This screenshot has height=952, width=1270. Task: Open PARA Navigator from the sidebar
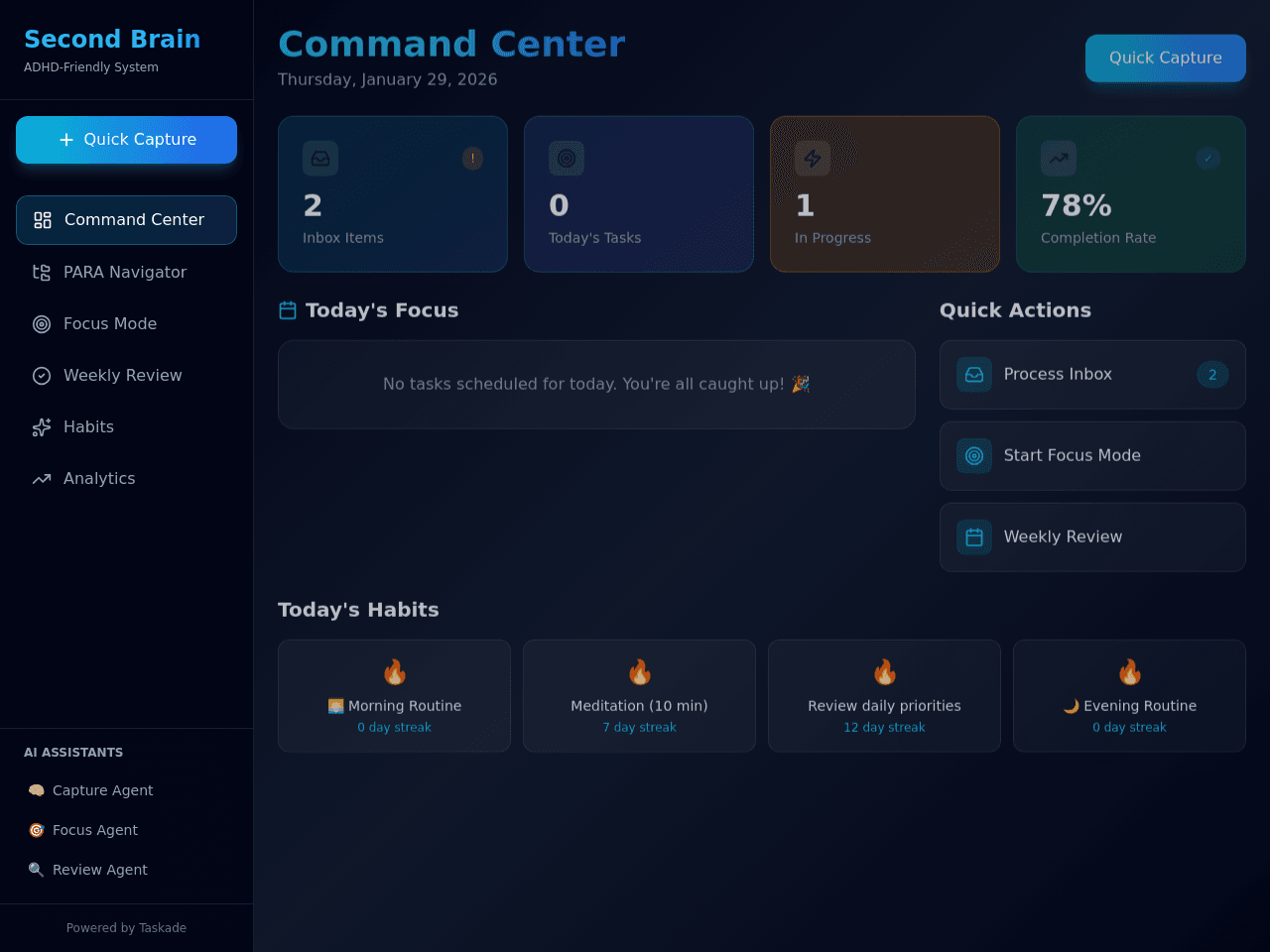point(126,272)
